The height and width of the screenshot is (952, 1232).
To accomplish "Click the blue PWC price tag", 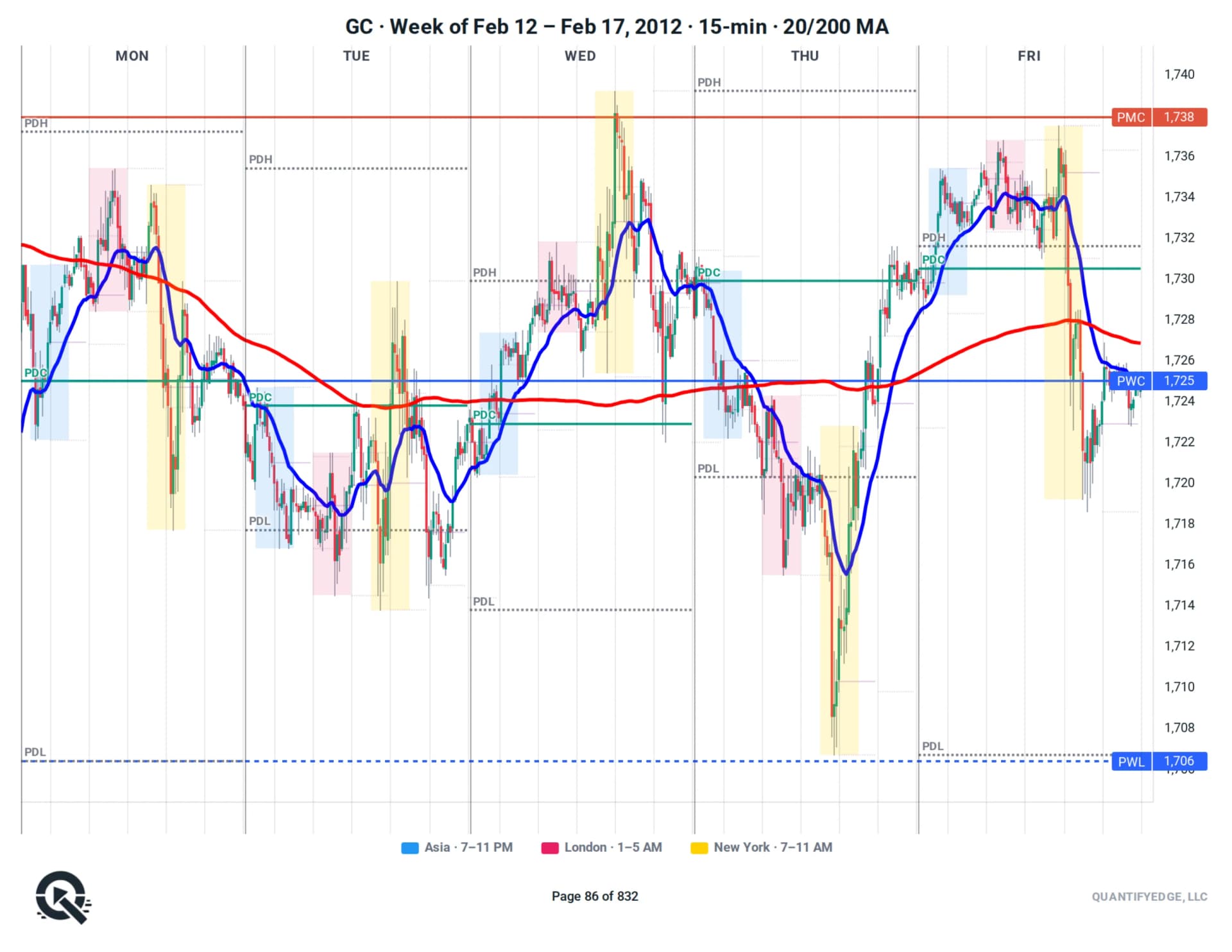I will click(x=1131, y=381).
